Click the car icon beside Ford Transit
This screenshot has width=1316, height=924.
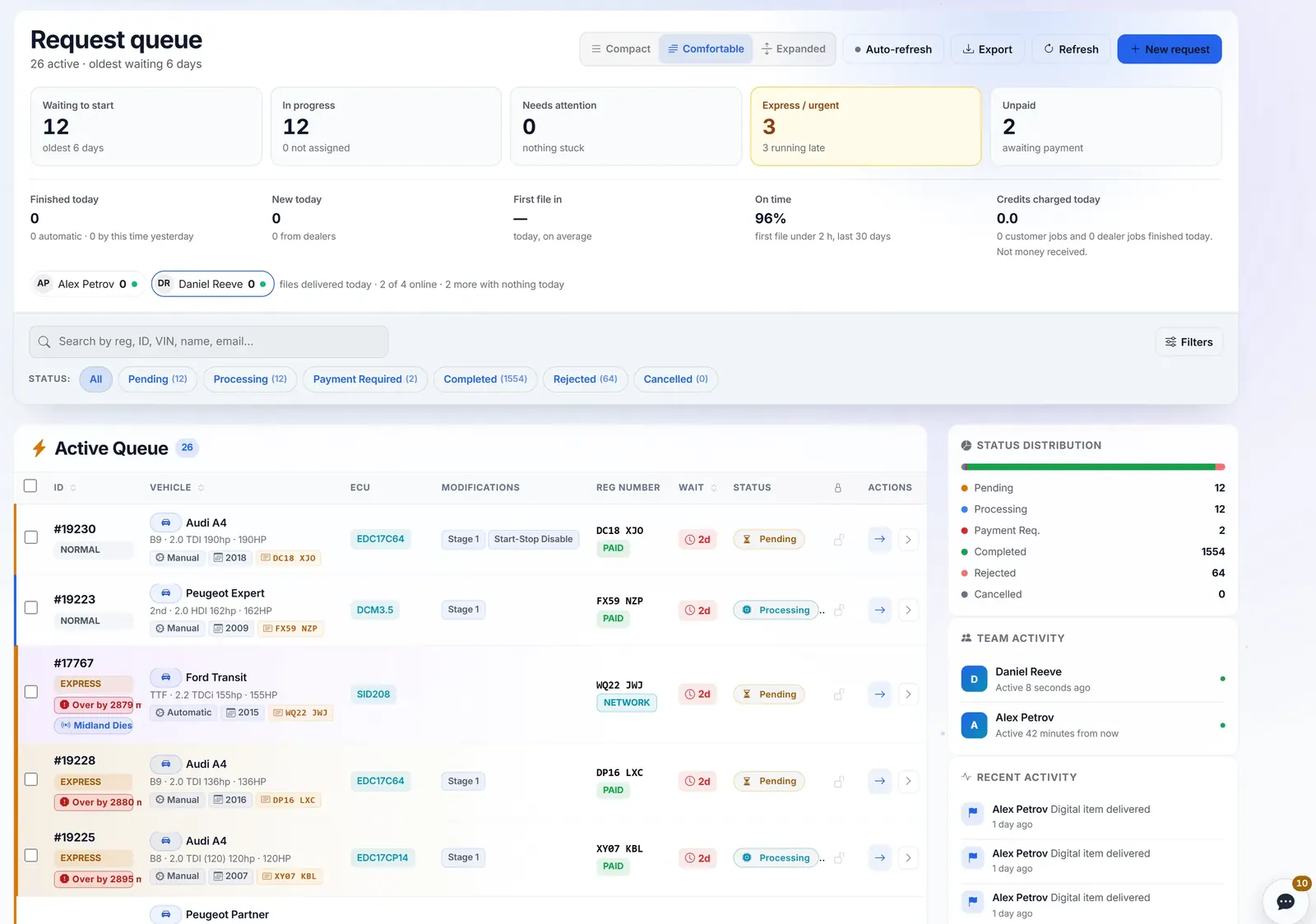point(165,677)
